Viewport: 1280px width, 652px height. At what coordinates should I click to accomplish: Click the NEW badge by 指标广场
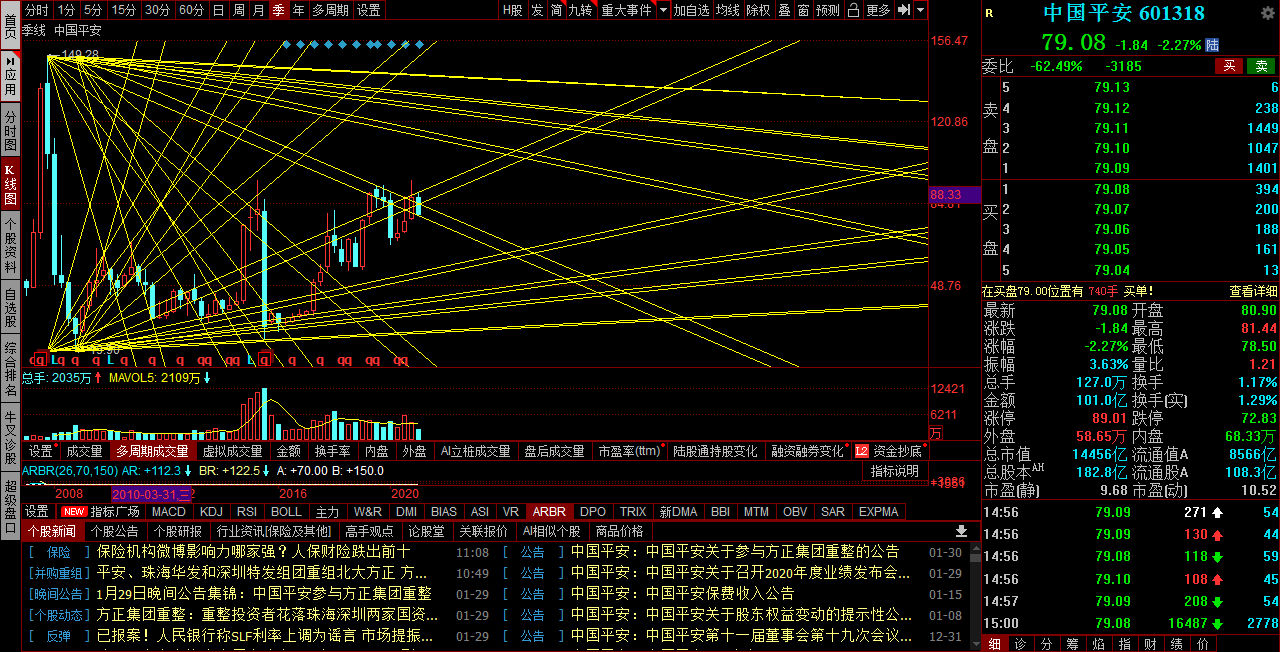(74, 512)
